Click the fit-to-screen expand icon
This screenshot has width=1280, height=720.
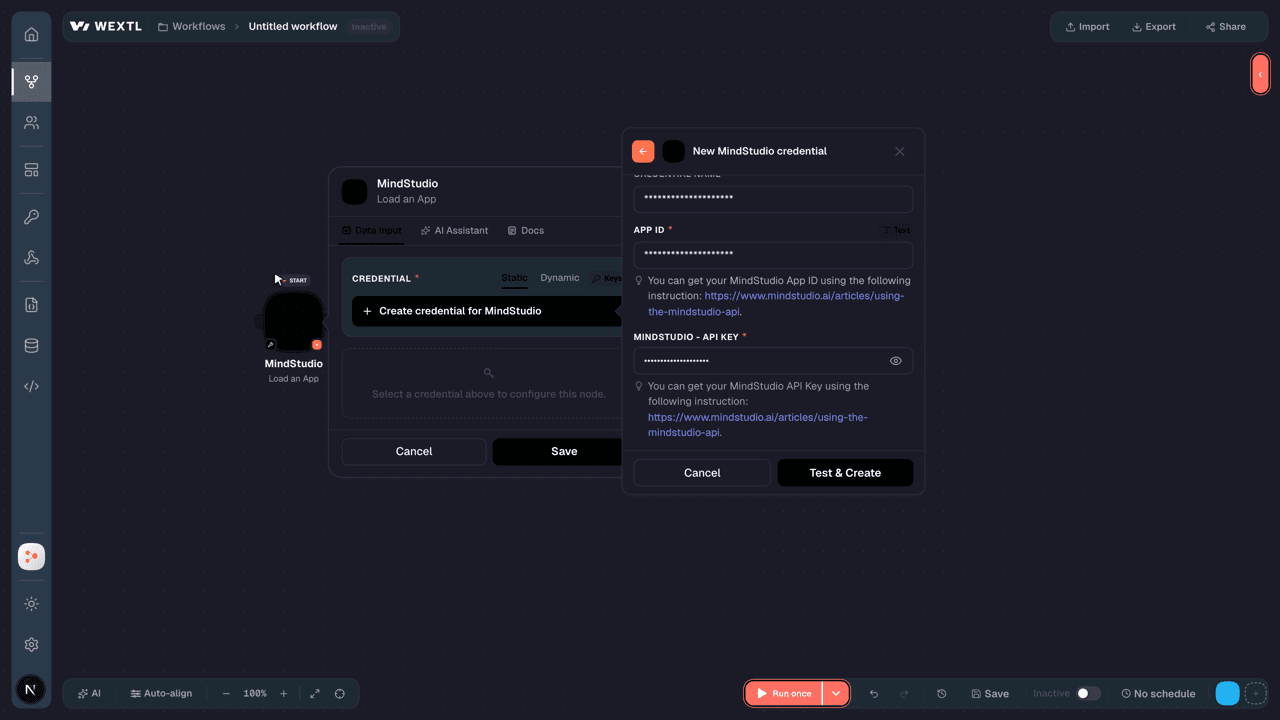point(315,693)
